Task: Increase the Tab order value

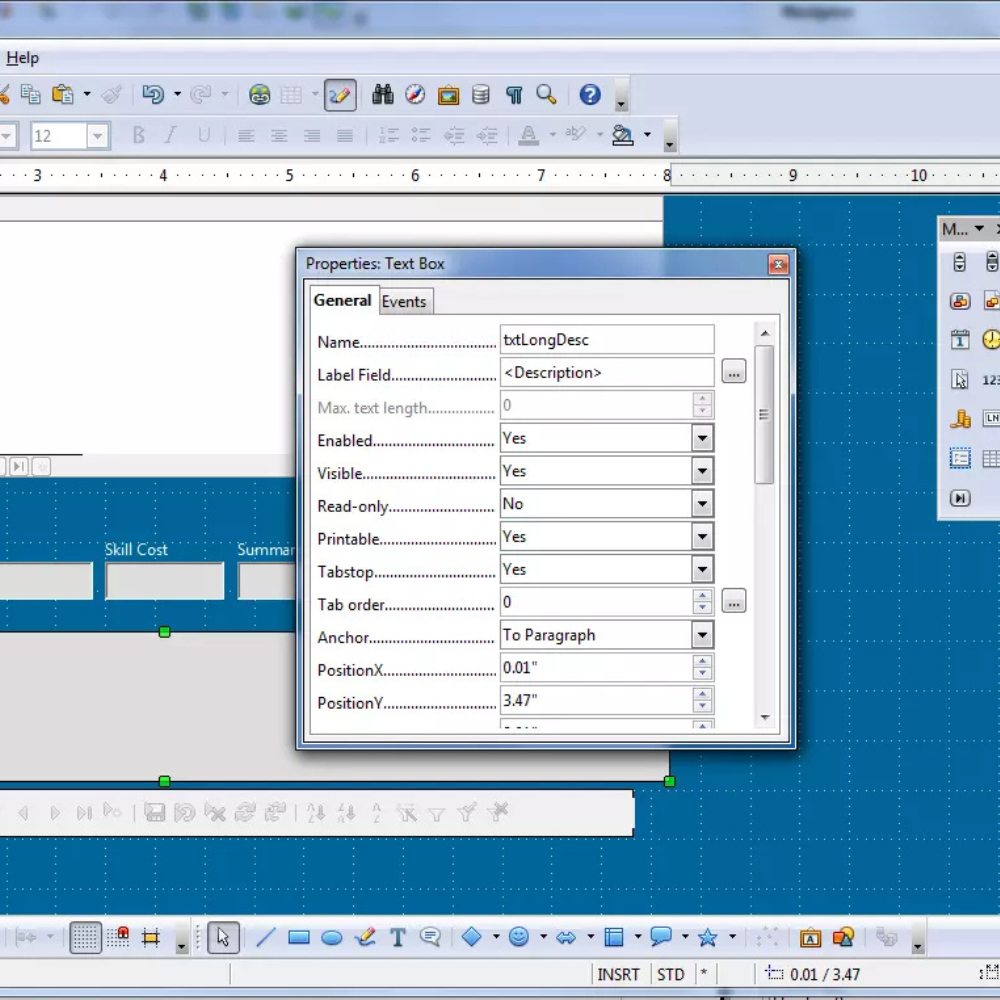Action: click(702, 595)
